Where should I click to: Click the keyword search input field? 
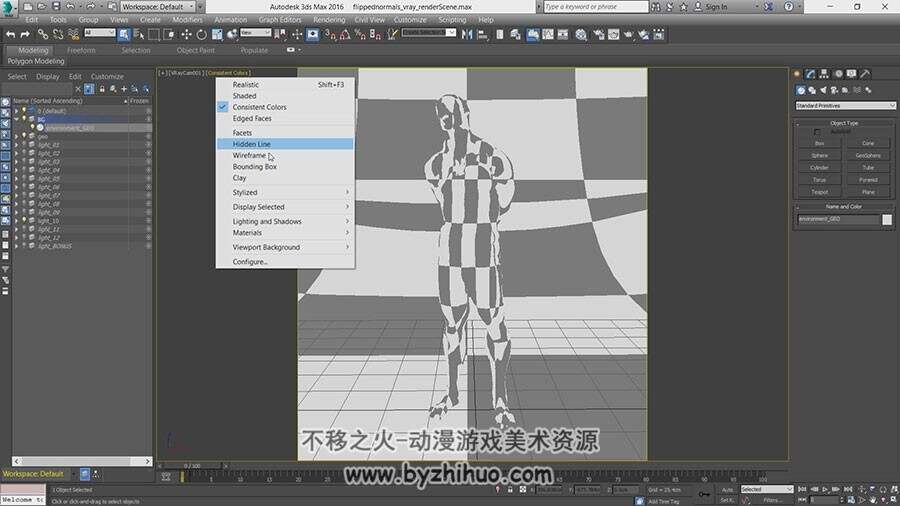click(x=595, y=6)
